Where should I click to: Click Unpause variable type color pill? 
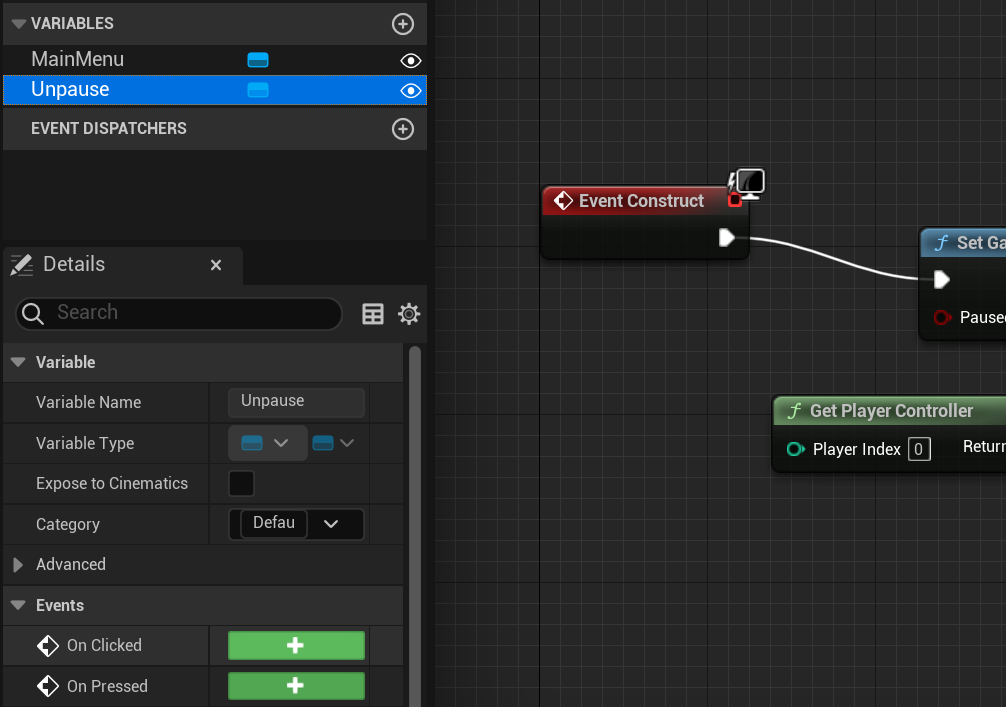[x=258, y=90]
